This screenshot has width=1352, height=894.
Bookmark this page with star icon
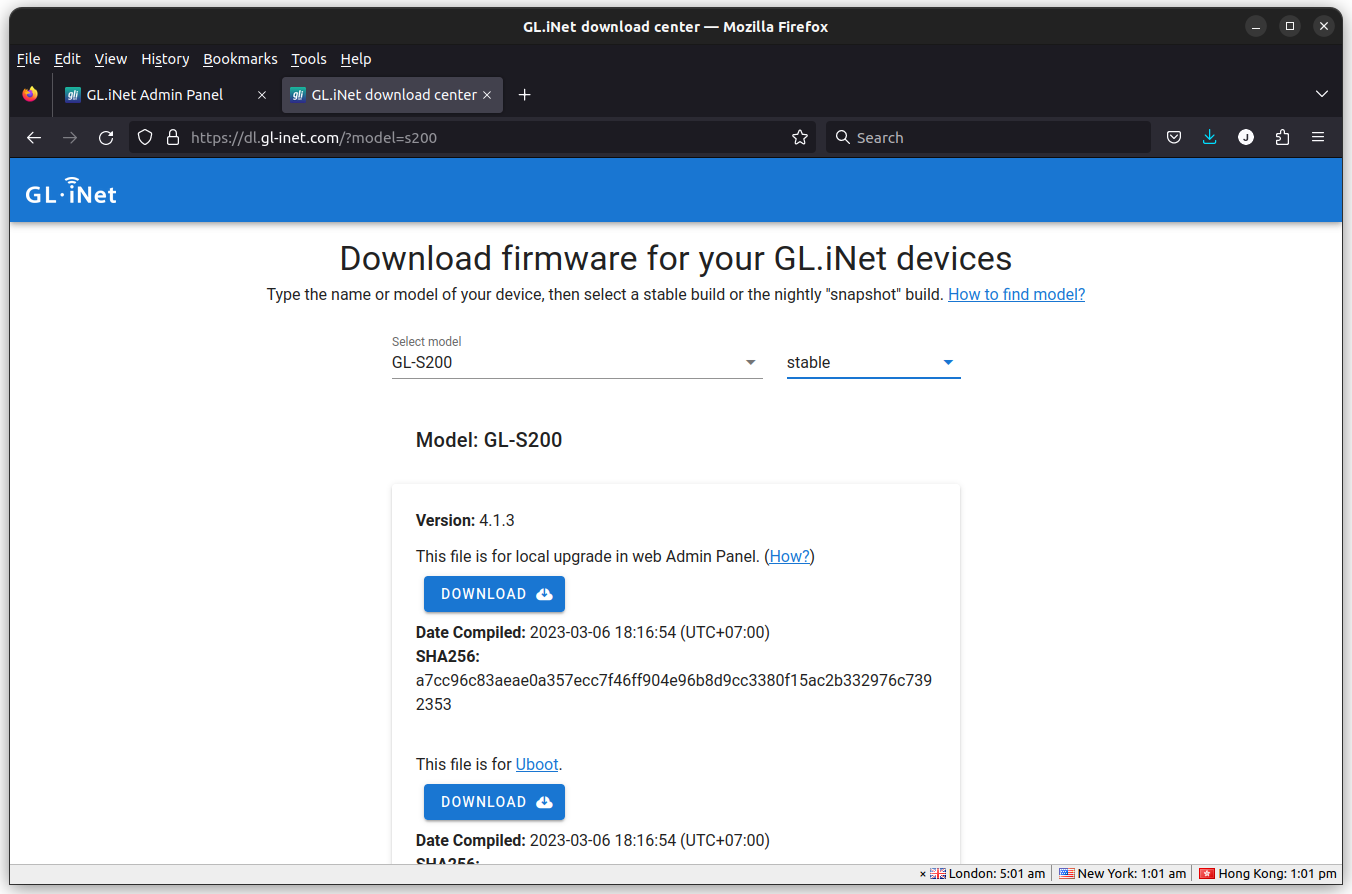coord(800,138)
